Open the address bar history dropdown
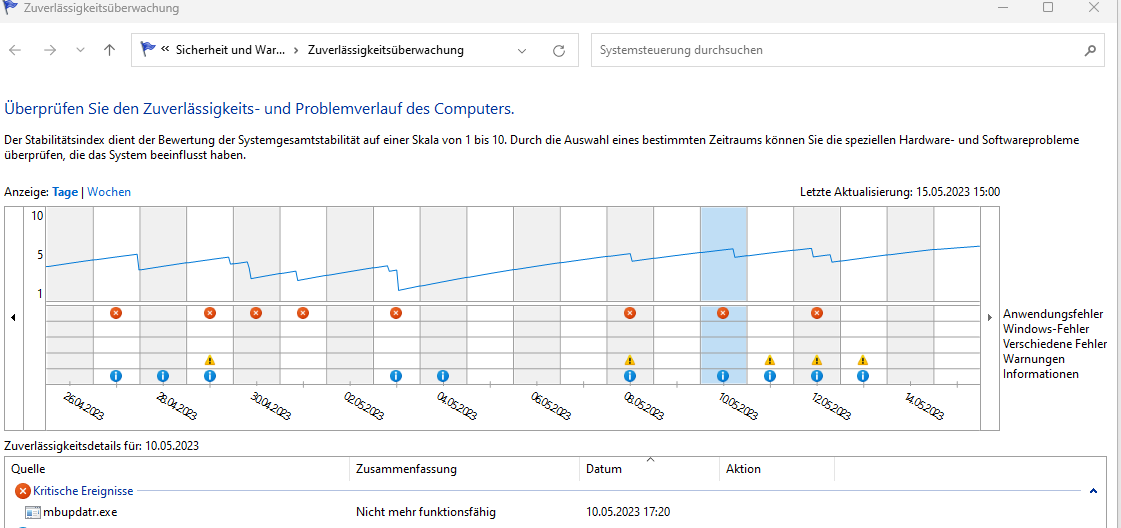The image size is (1121, 528). [x=522, y=50]
